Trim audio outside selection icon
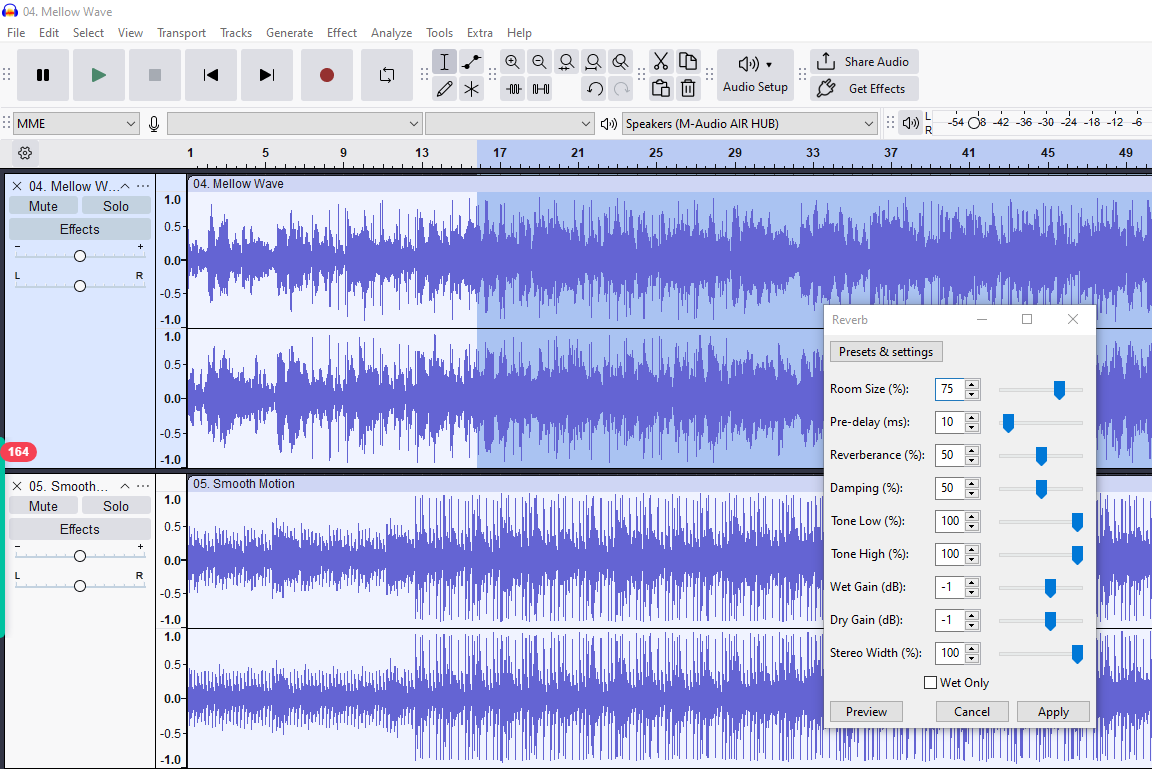 click(514, 89)
